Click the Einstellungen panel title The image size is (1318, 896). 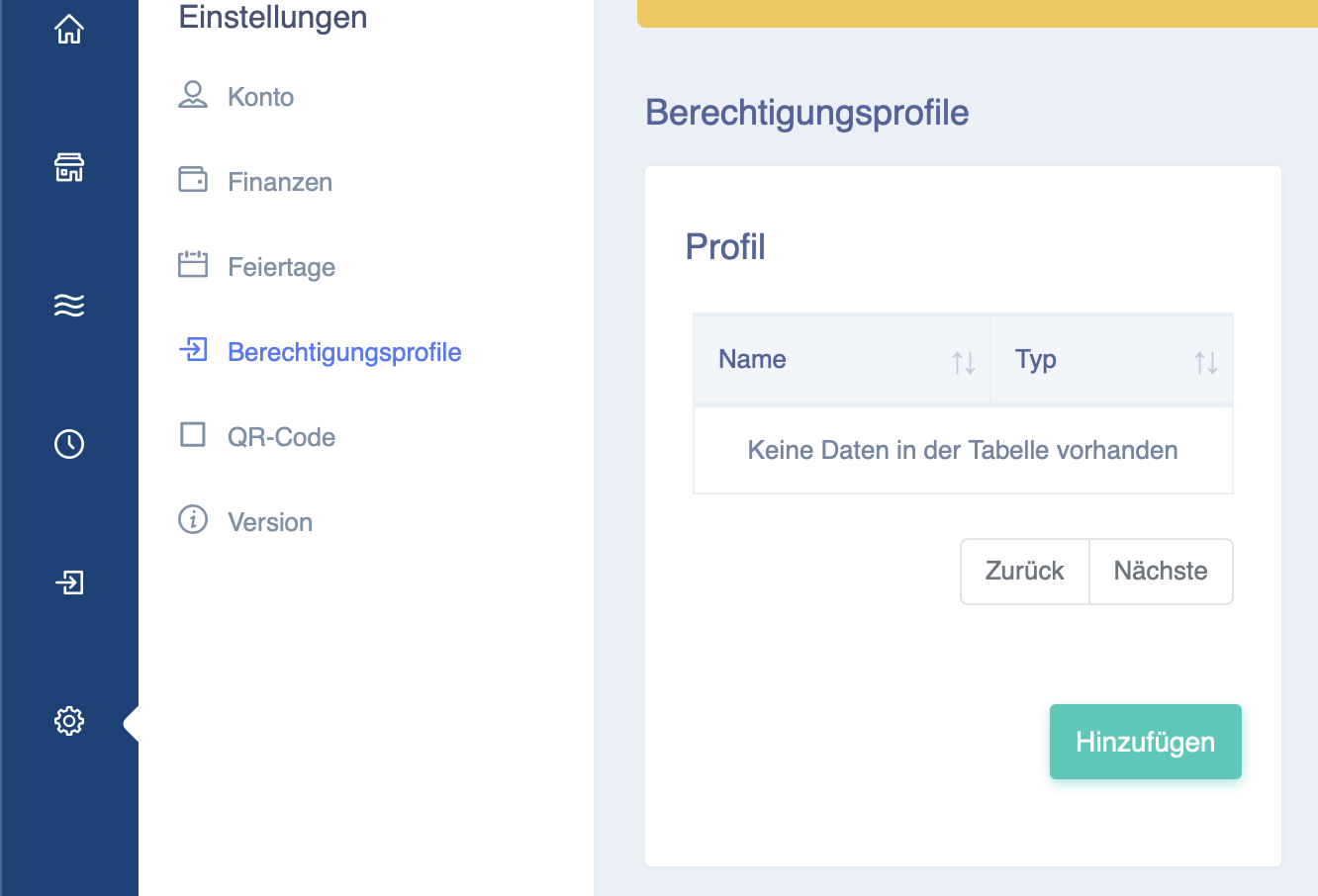pyautogui.click(x=273, y=17)
